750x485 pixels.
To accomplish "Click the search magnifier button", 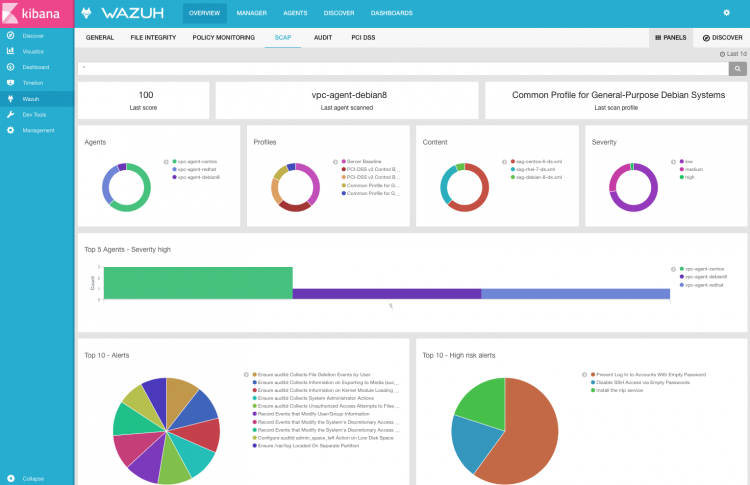I will [x=738, y=68].
